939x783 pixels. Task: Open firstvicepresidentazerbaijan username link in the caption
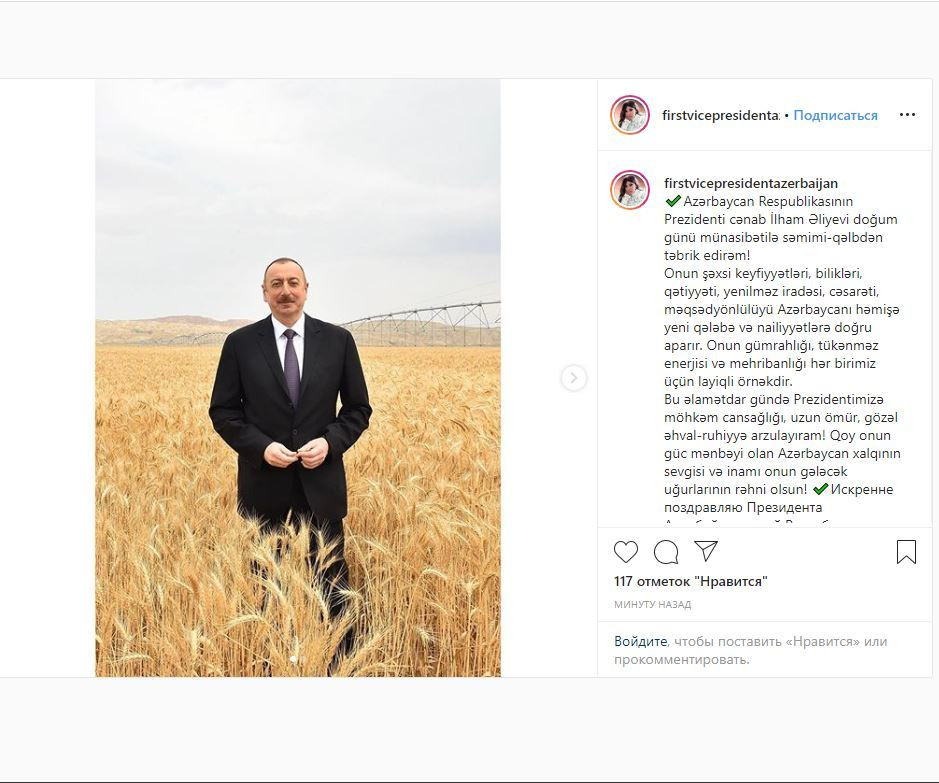[x=751, y=183]
